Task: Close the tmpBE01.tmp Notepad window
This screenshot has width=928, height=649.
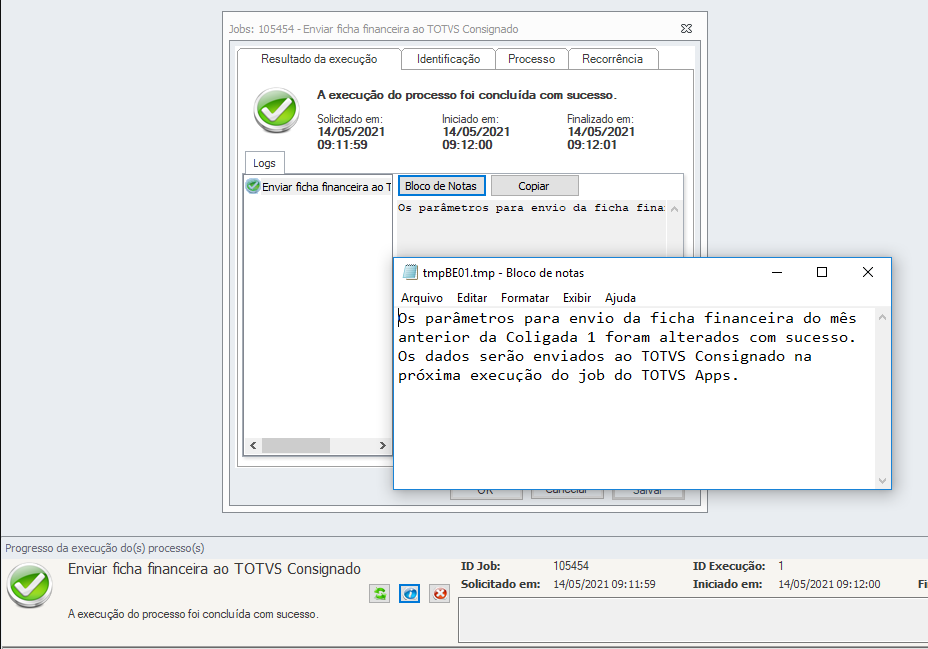Action: tap(868, 272)
